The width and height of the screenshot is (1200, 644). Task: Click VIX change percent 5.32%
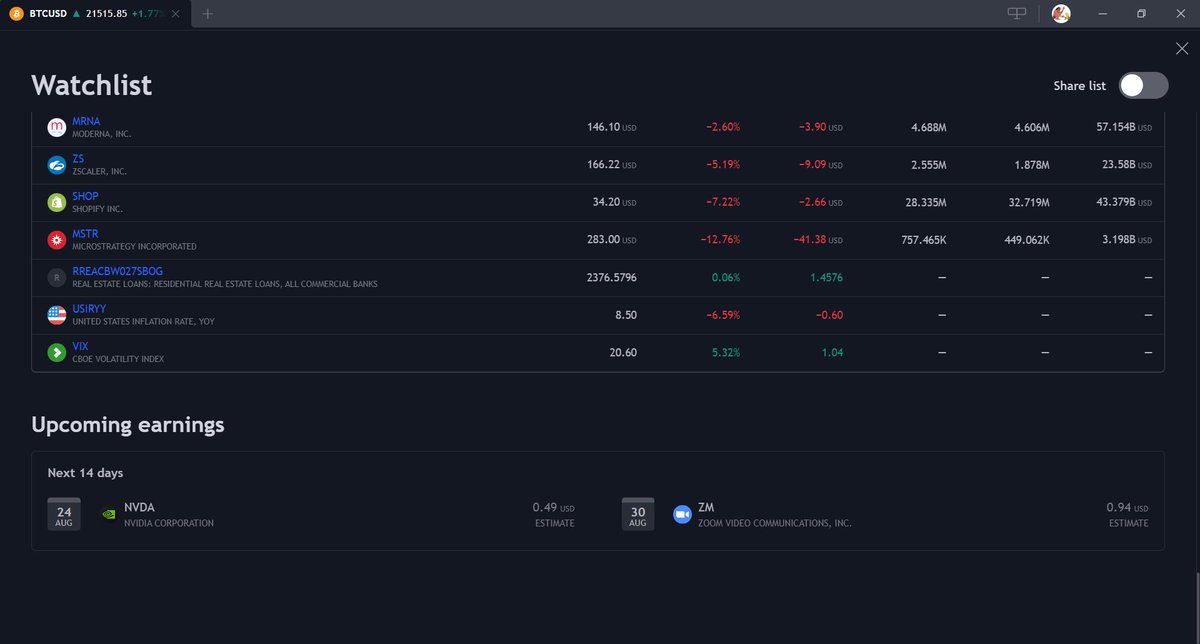[725, 352]
